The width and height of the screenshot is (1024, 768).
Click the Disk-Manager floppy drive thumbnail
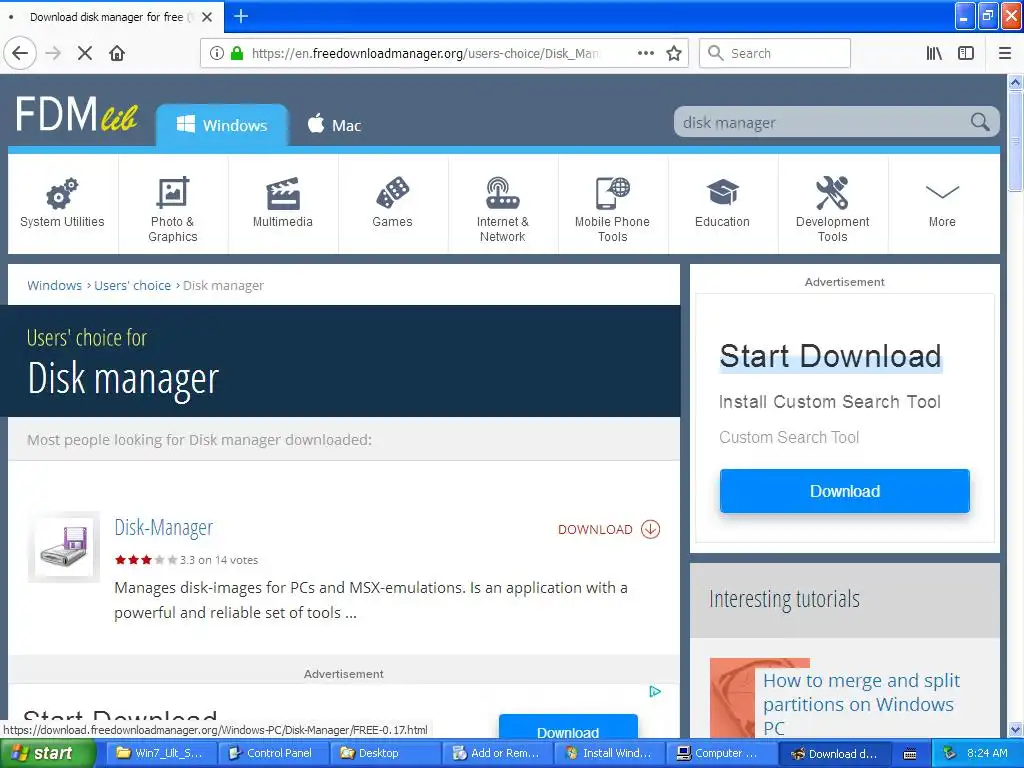pos(64,547)
